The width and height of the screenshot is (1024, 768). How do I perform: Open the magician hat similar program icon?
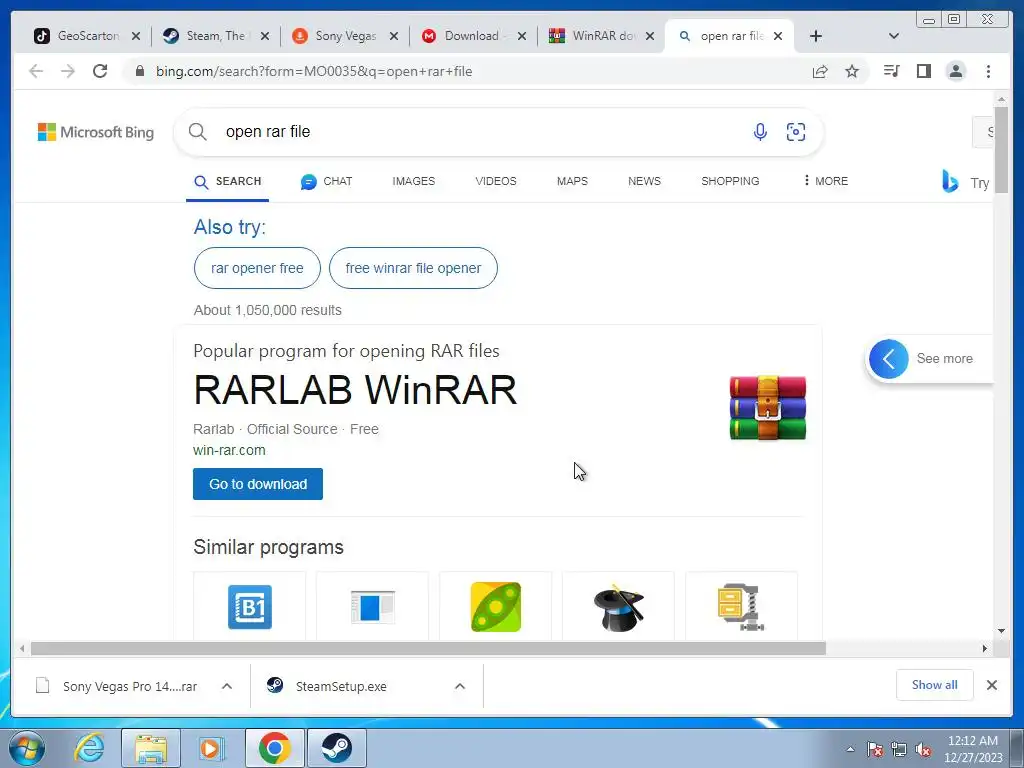[618, 607]
